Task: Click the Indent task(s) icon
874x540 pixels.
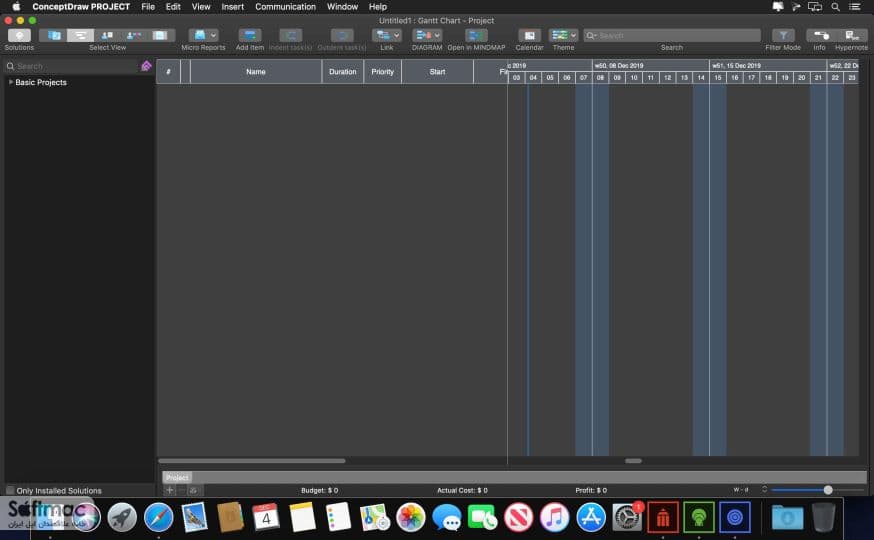Action: 290,35
